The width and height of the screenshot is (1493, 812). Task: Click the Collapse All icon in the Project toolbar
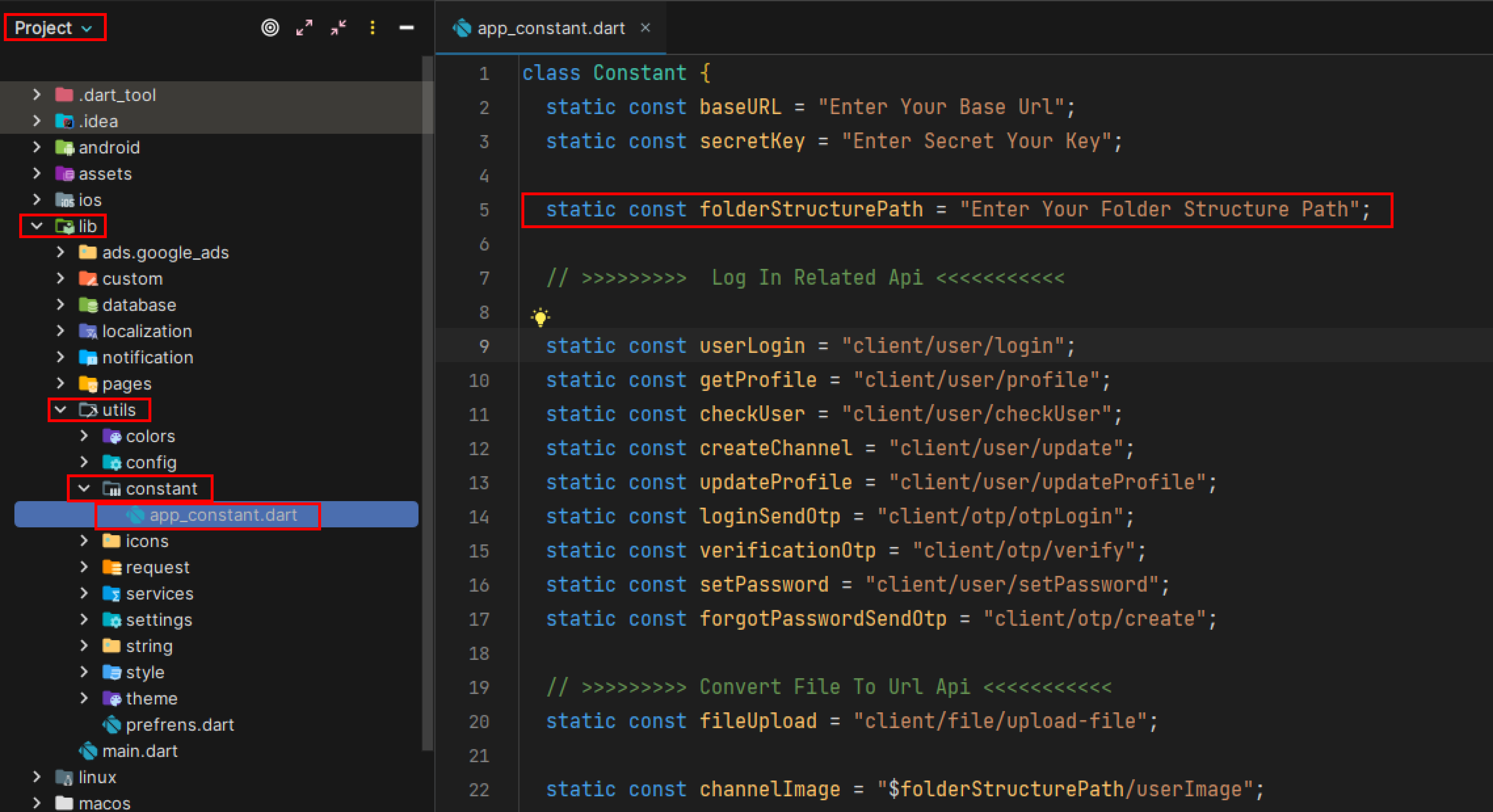coord(338,27)
